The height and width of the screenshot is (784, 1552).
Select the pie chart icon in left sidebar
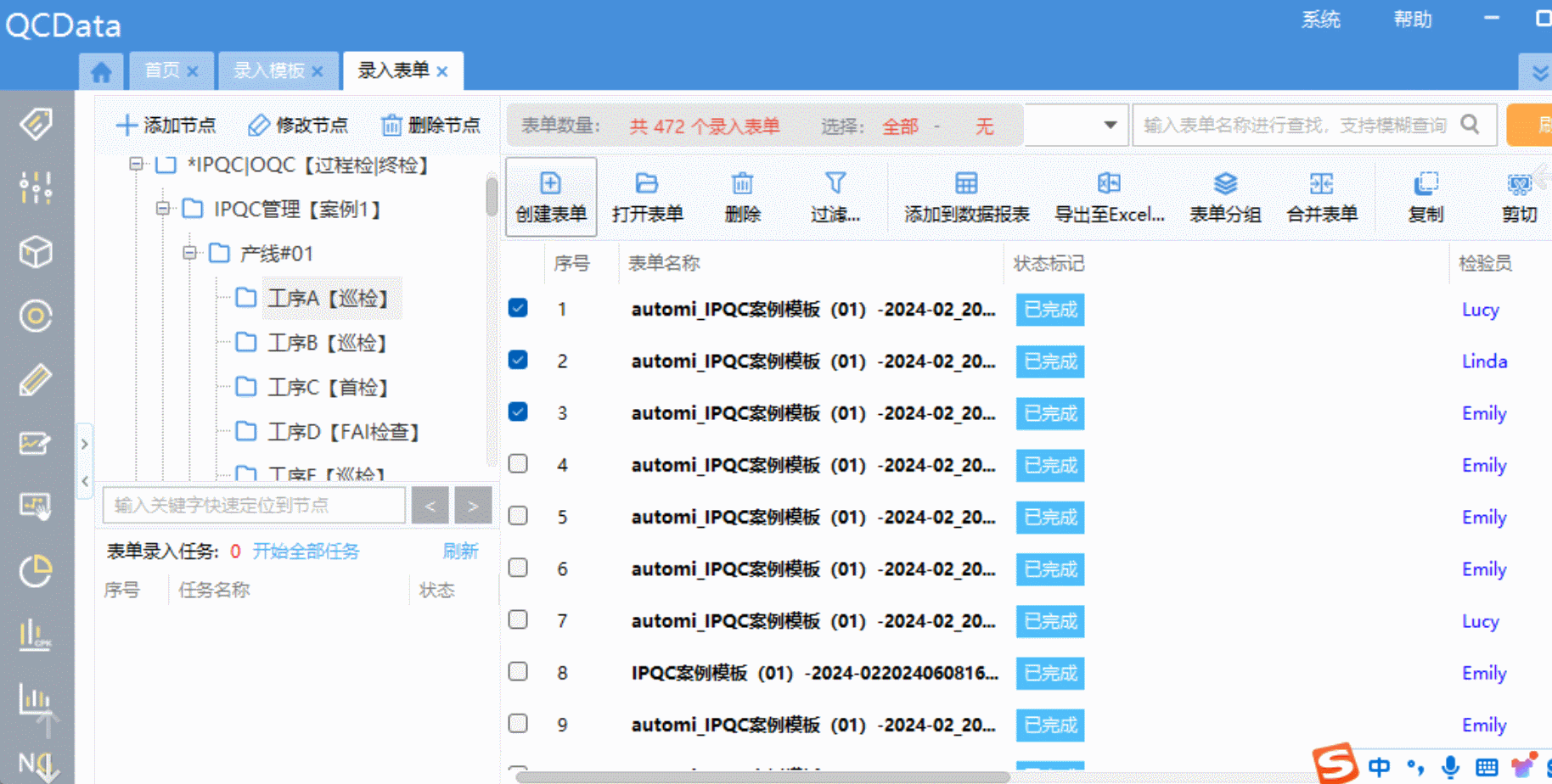tap(35, 572)
